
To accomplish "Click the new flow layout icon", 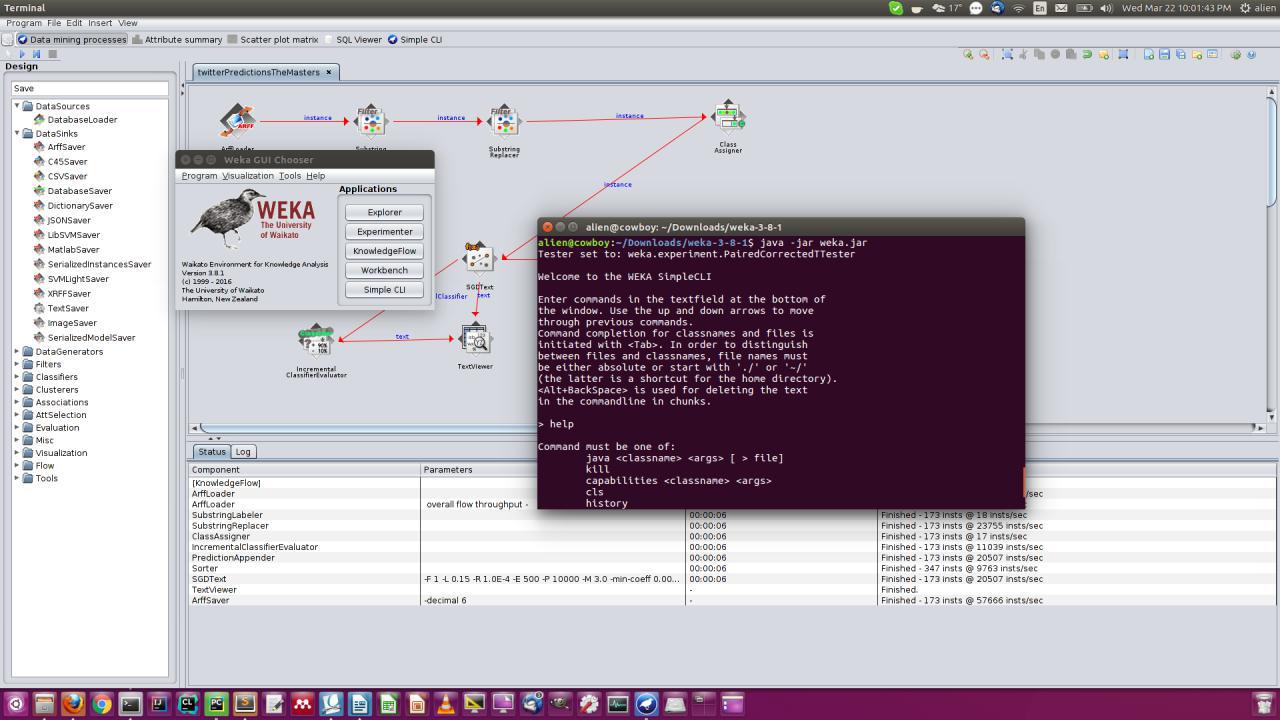I will [x=1149, y=54].
